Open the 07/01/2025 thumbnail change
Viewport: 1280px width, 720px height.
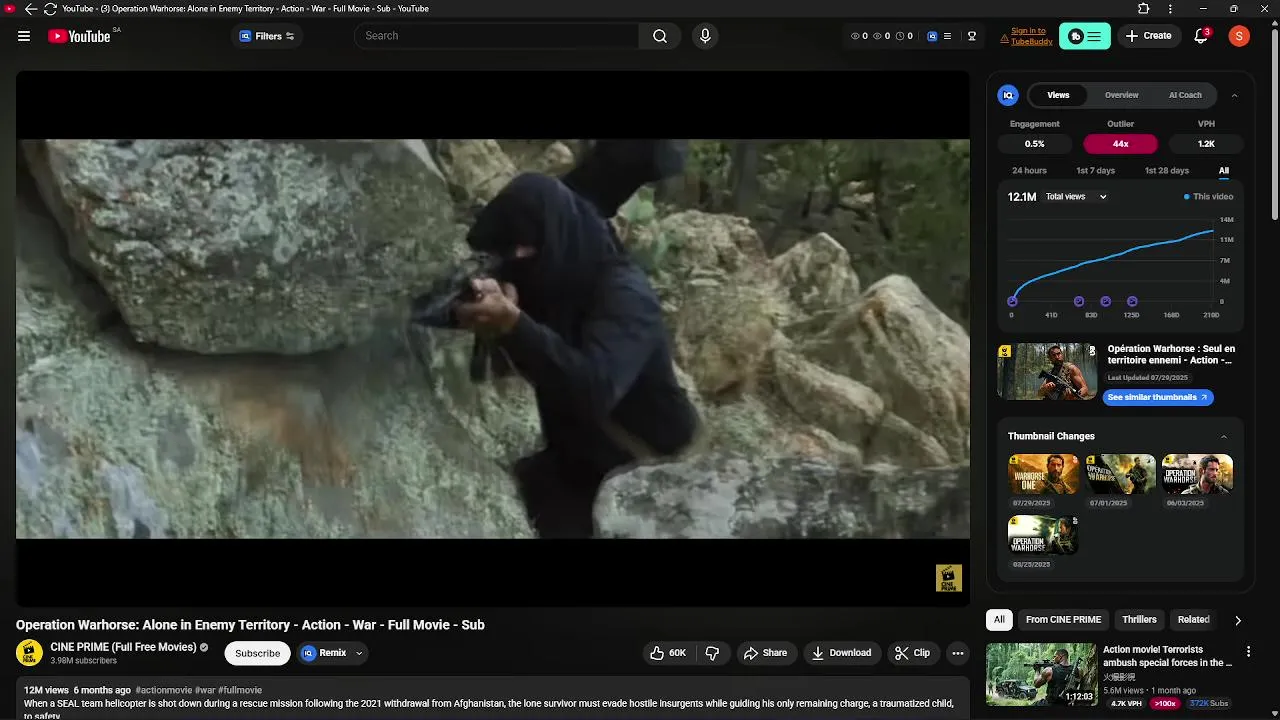1120,474
